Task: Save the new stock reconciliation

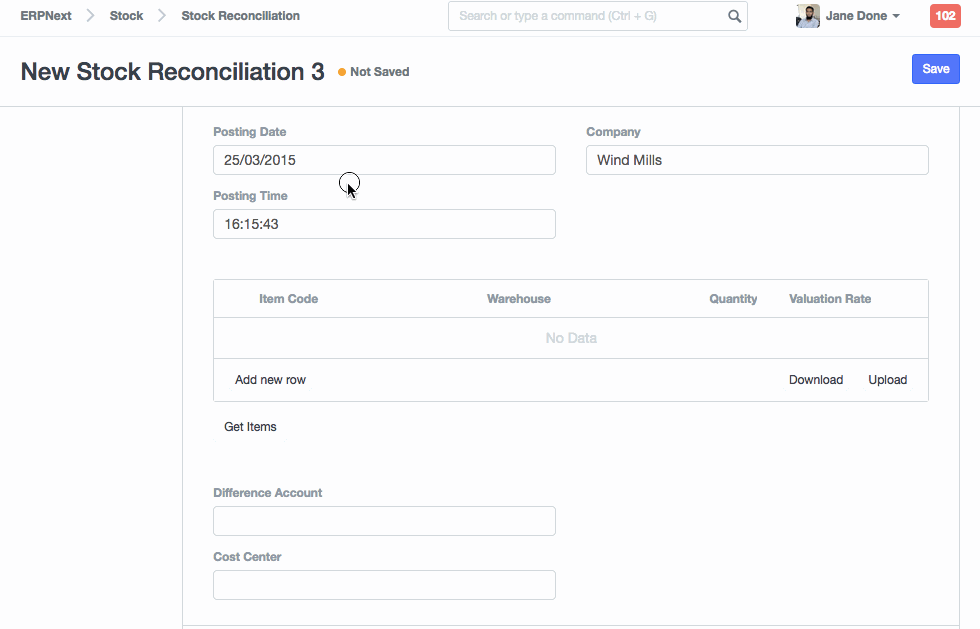Action: tap(935, 69)
